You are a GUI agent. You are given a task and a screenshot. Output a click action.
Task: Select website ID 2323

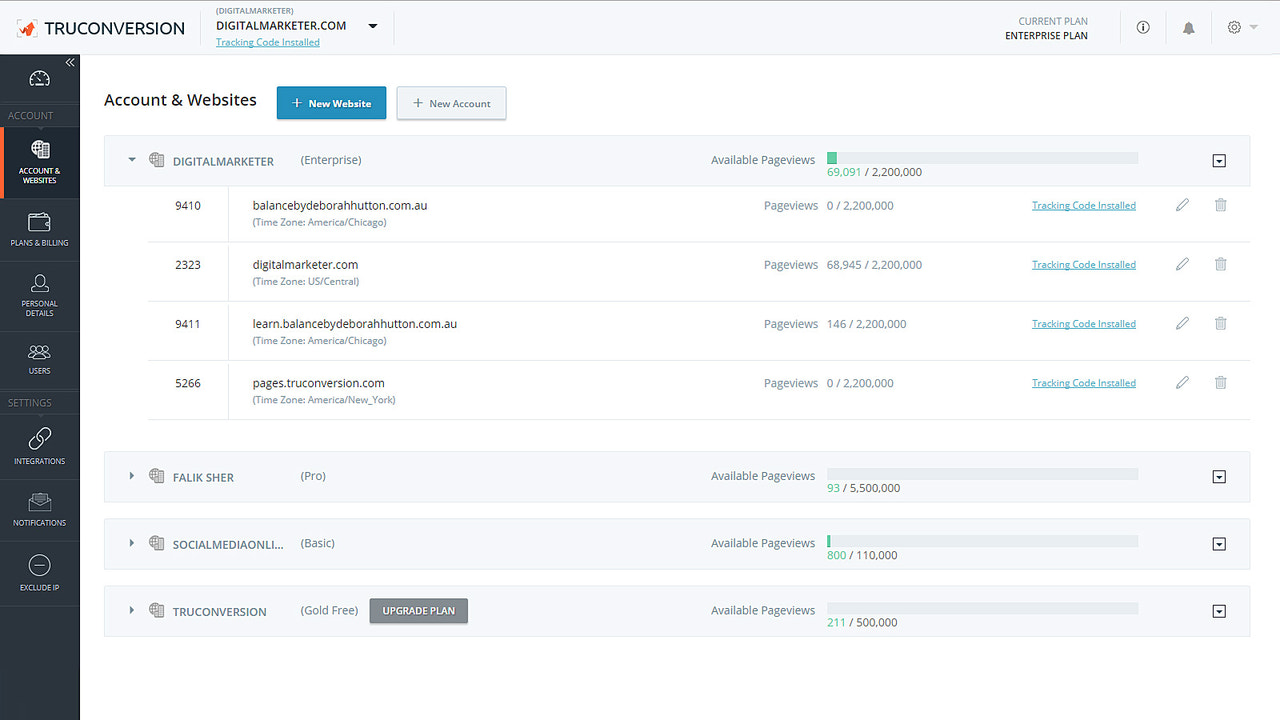pyautogui.click(x=188, y=265)
